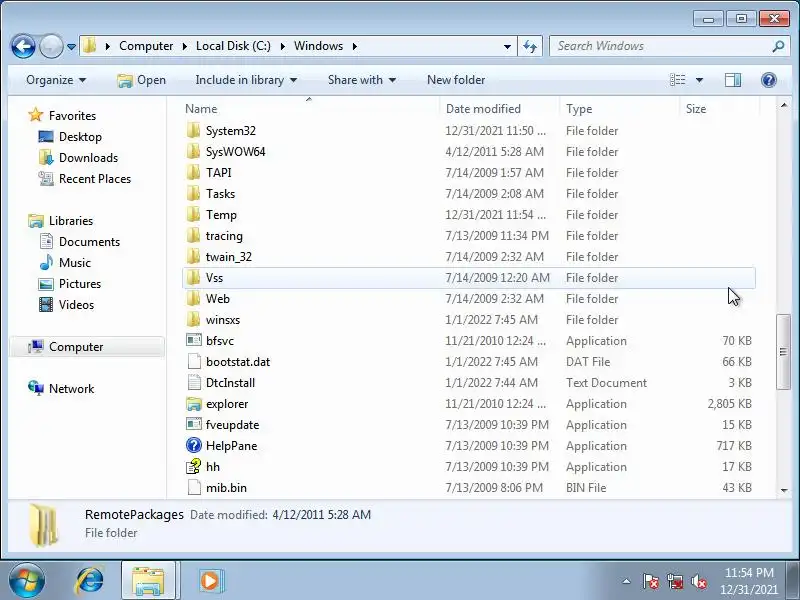Open recent pages dropdown arrow
This screenshot has height=600, width=800.
click(x=71, y=47)
